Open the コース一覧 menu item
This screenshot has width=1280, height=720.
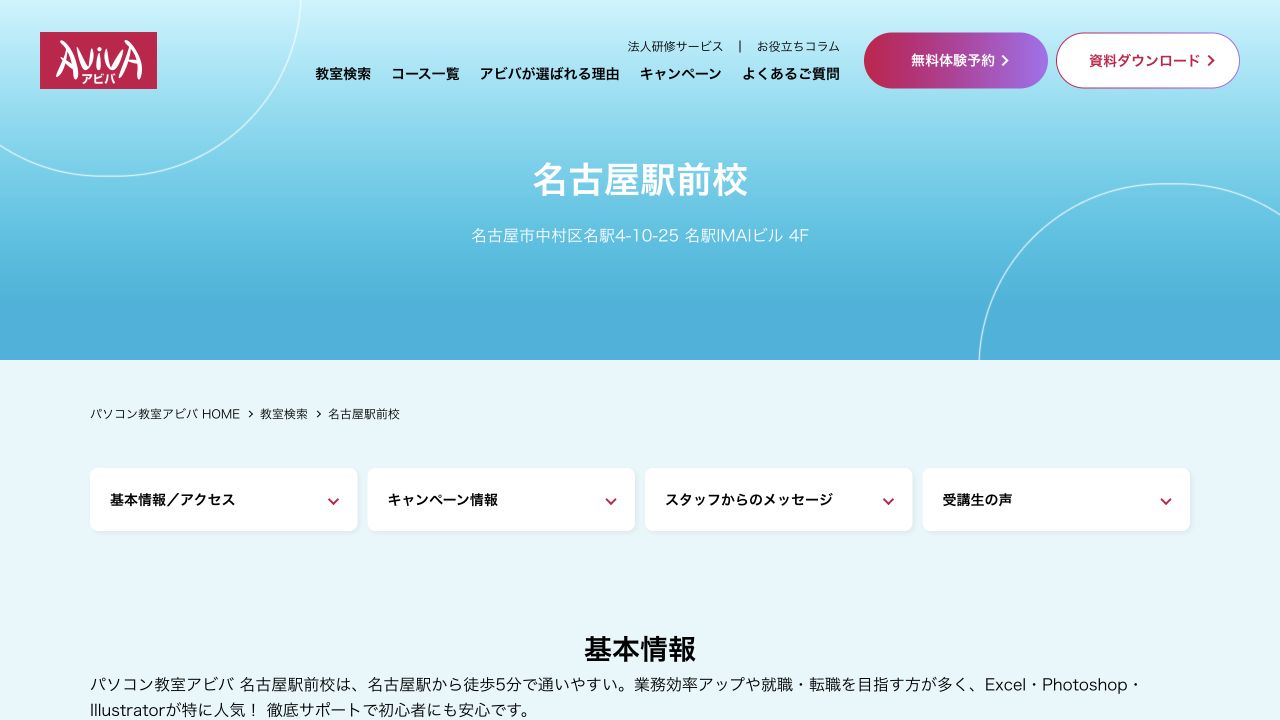[x=425, y=74]
